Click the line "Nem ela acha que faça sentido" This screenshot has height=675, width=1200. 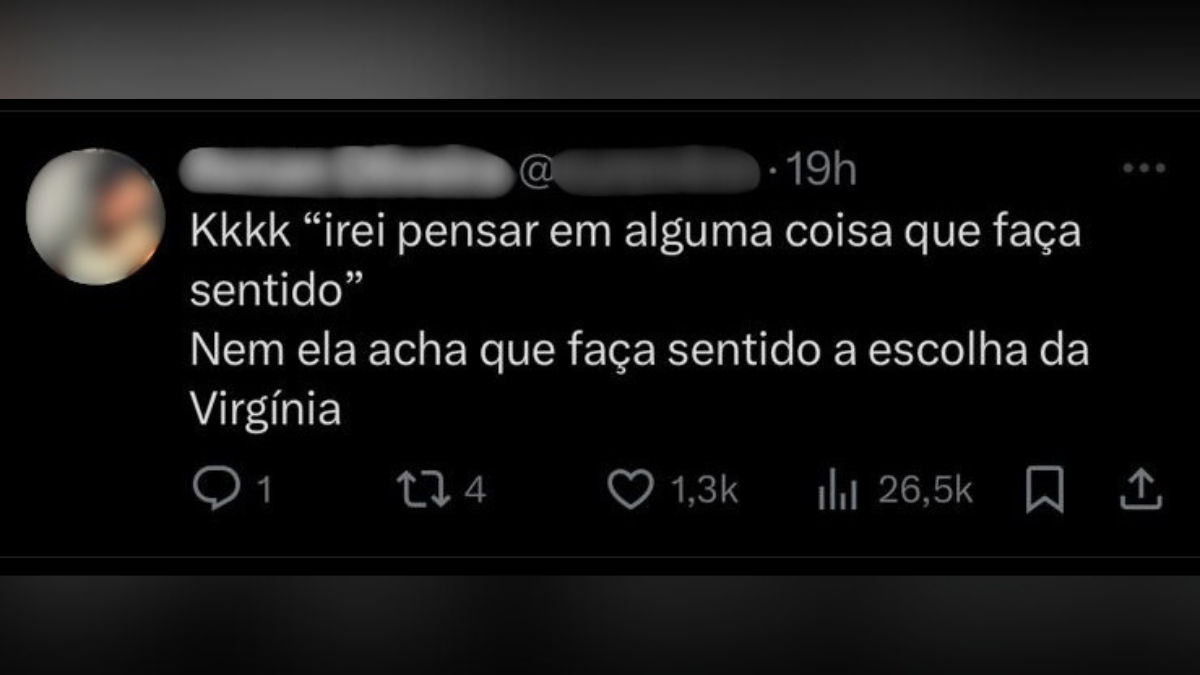(507, 352)
